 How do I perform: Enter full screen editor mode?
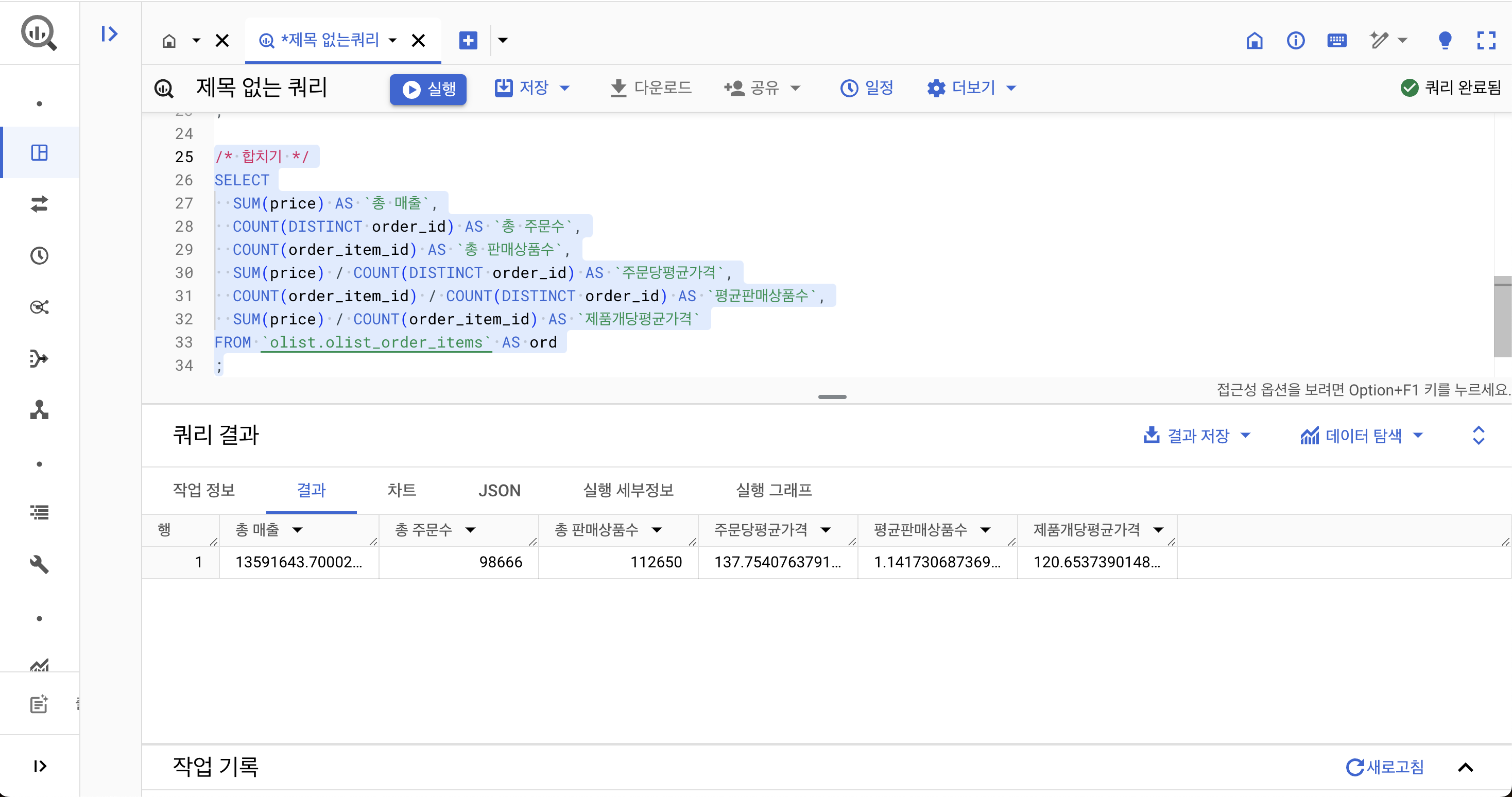pyautogui.click(x=1486, y=41)
